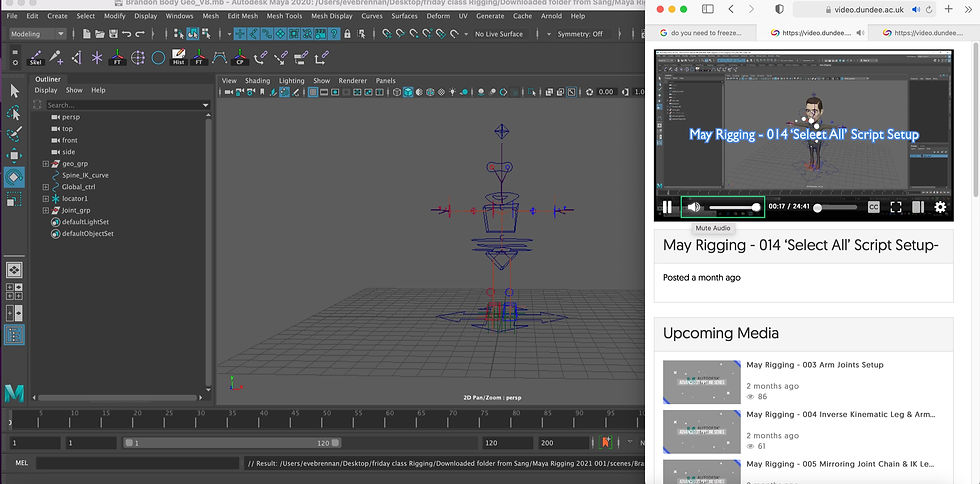The width and height of the screenshot is (980, 484).
Task: Switch to 'do you need to freeze' Safari tab
Action: [701, 33]
